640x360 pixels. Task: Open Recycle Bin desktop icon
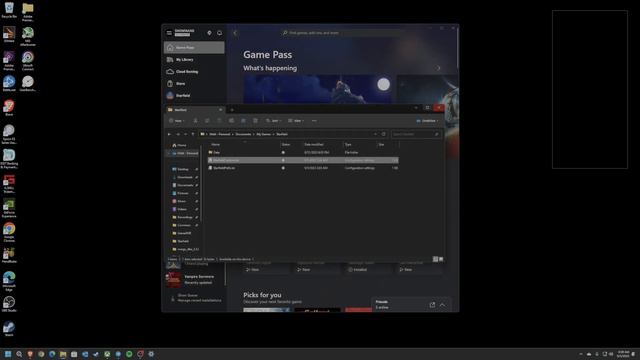9,10
